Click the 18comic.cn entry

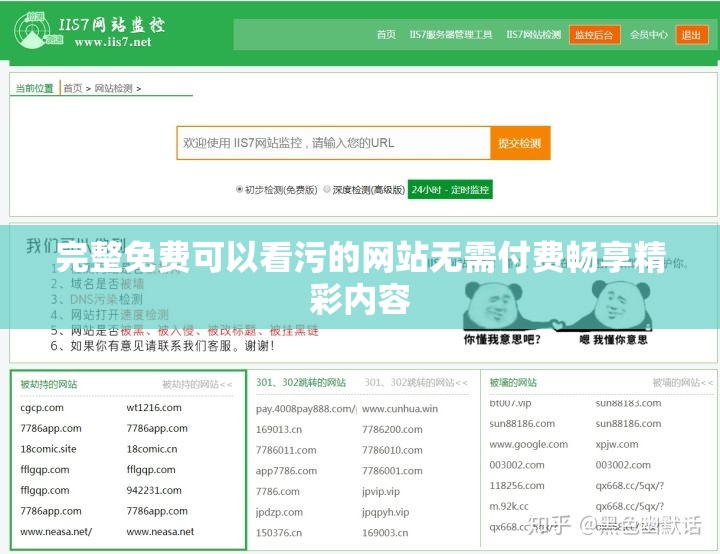coord(152,449)
